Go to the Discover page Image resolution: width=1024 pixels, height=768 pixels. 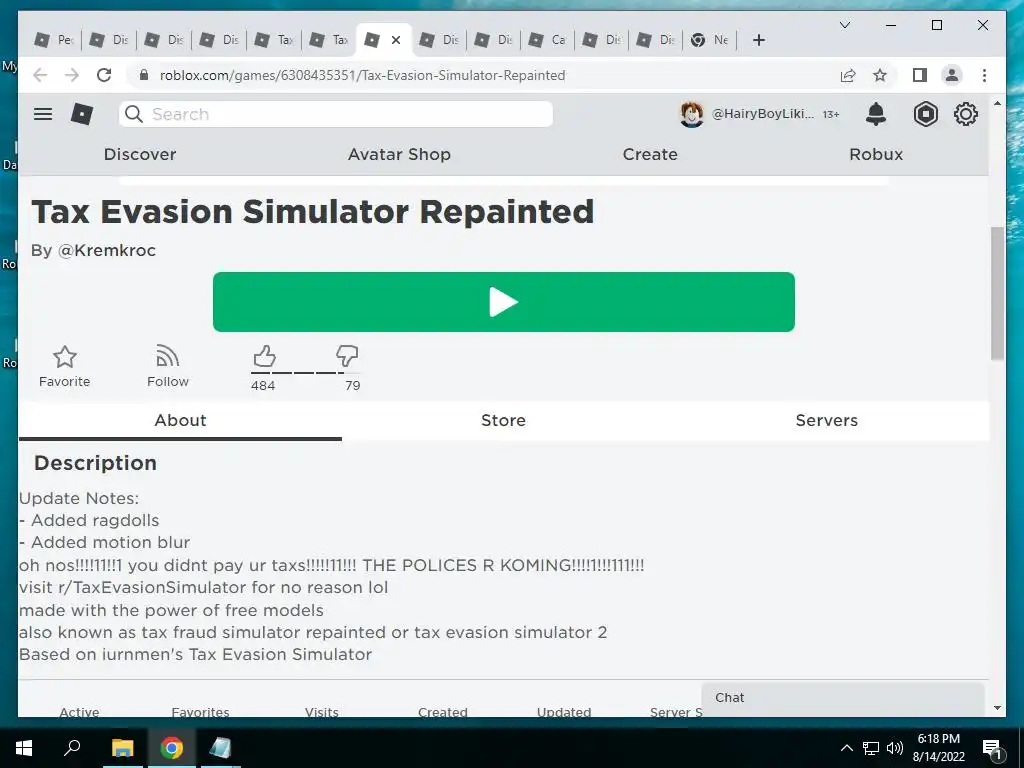click(x=140, y=154)
